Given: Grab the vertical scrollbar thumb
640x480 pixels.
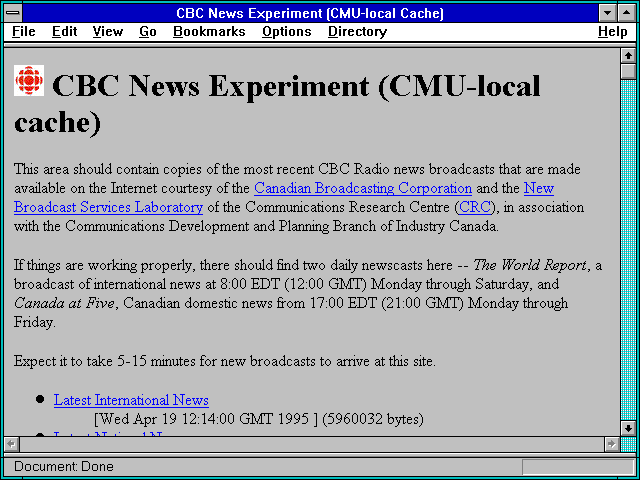Looking at the screenshot, I should pos(628,71).
